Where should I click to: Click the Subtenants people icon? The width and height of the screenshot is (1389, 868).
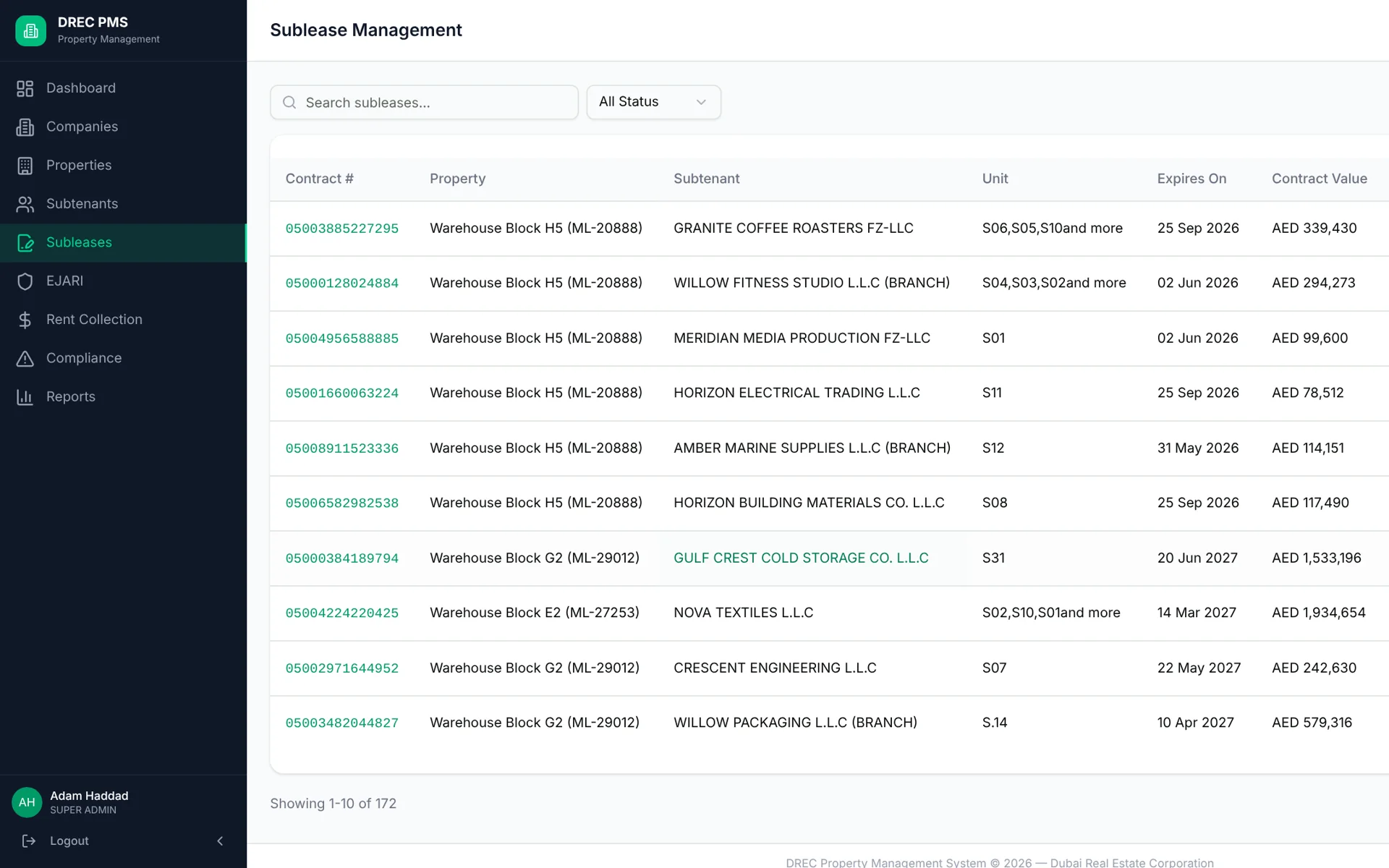tap(25, 204)
